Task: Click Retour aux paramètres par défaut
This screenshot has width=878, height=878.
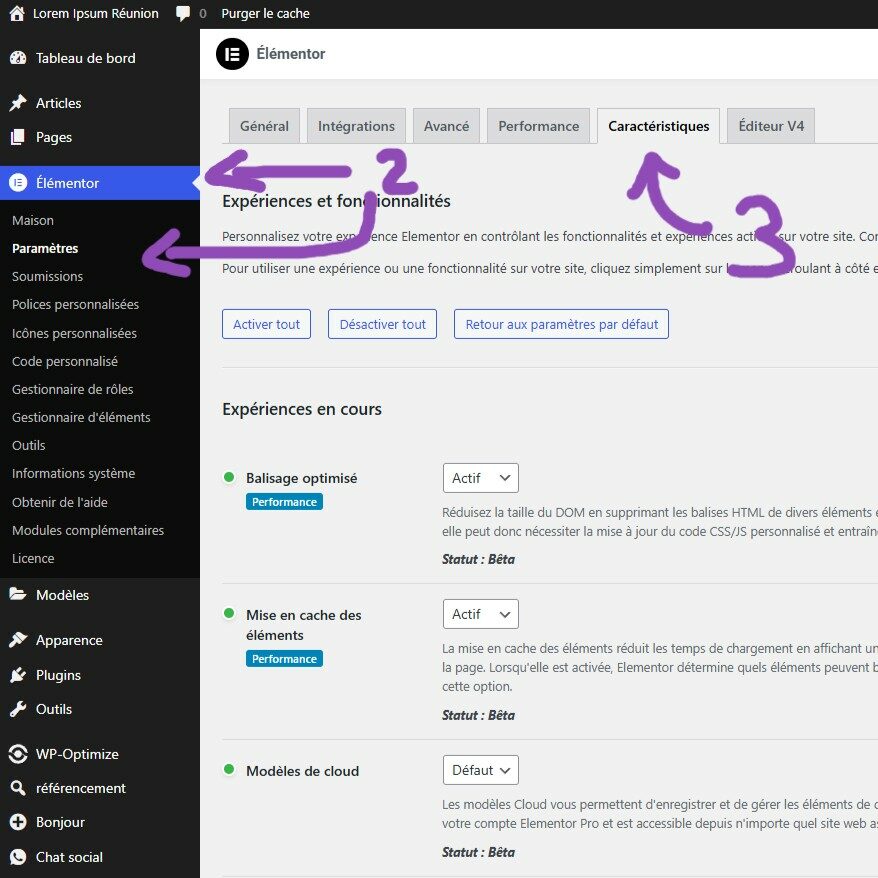Action: pos(562,324)
